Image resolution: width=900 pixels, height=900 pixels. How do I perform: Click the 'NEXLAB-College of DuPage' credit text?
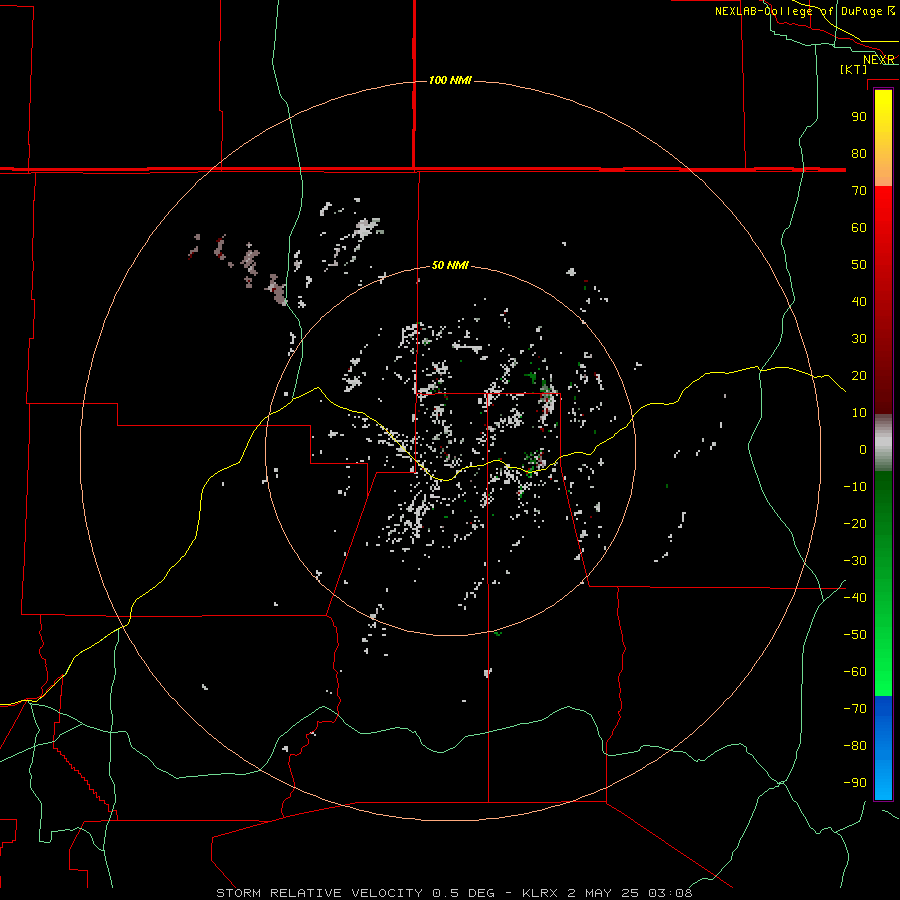pyautogui.click(x=798, y=11)
